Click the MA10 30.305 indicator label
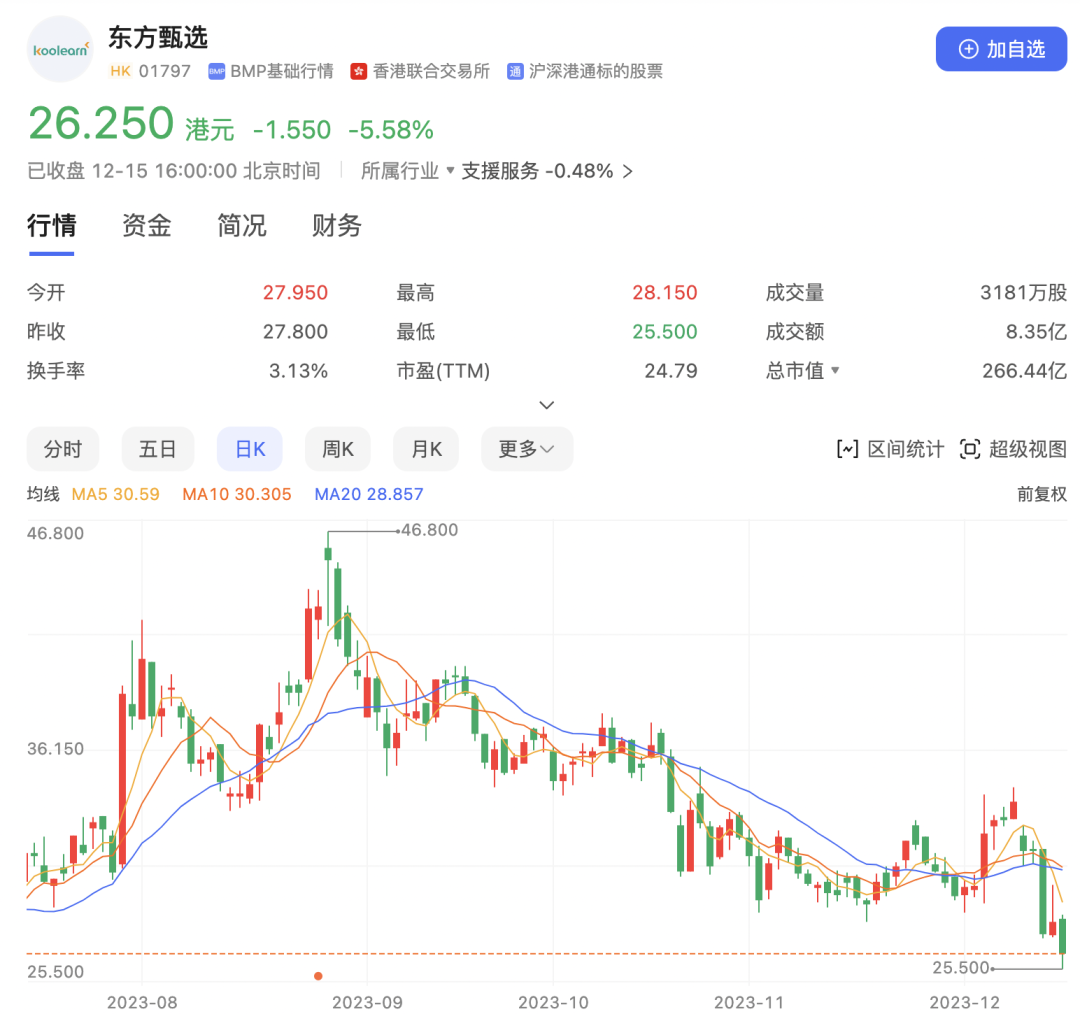1080x1014 pixels. point(237,494)
